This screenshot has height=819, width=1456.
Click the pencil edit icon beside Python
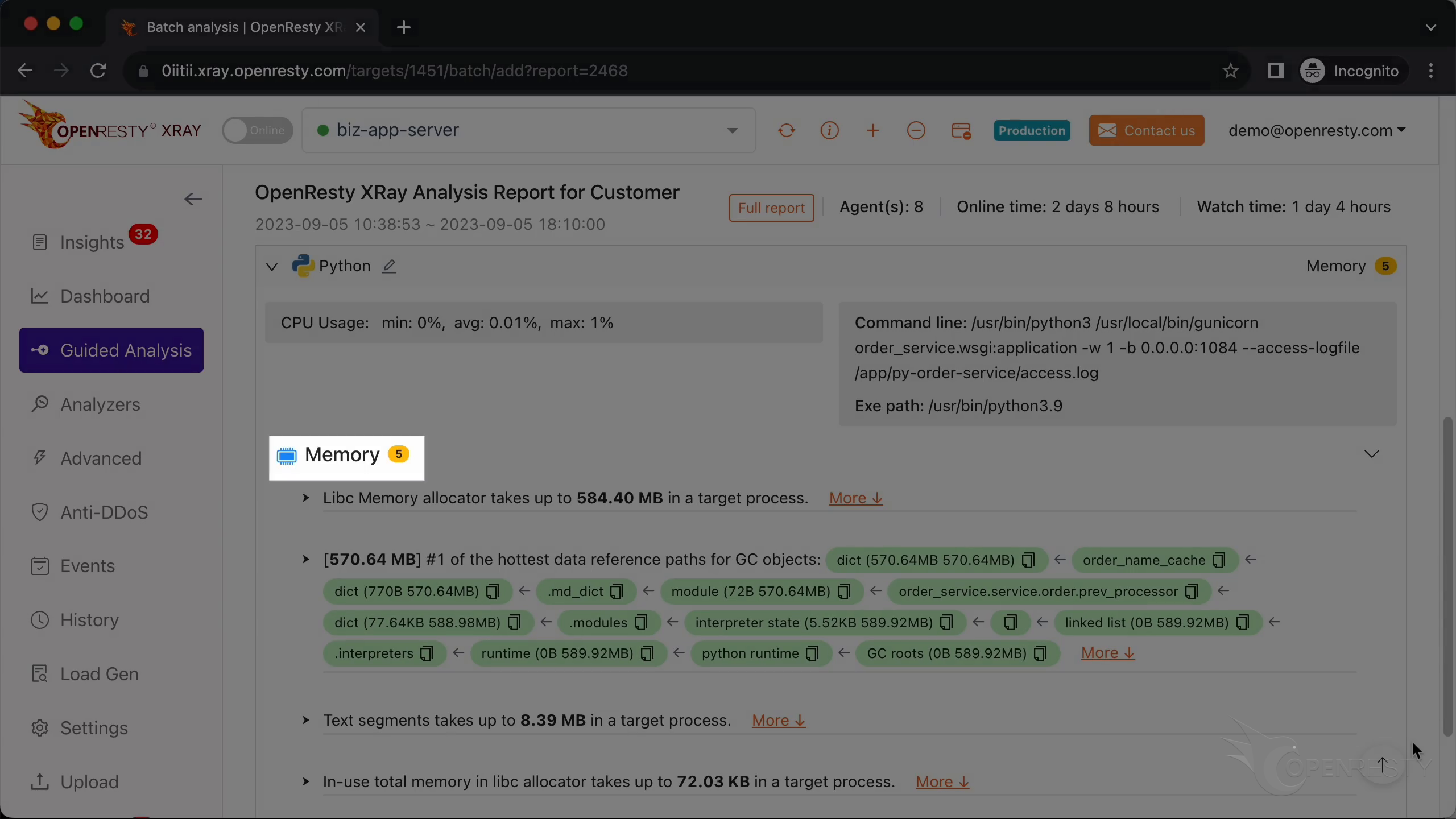[x=389, y=266]
